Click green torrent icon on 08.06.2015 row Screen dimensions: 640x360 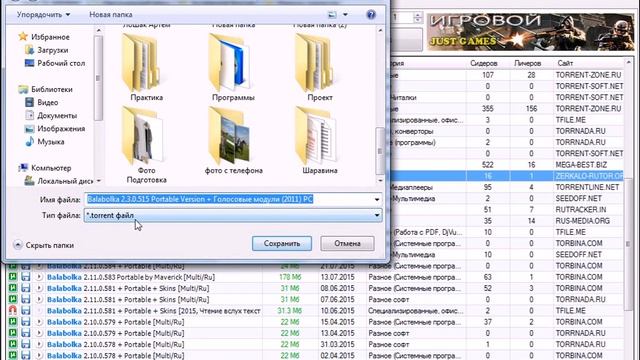(13, 288)
